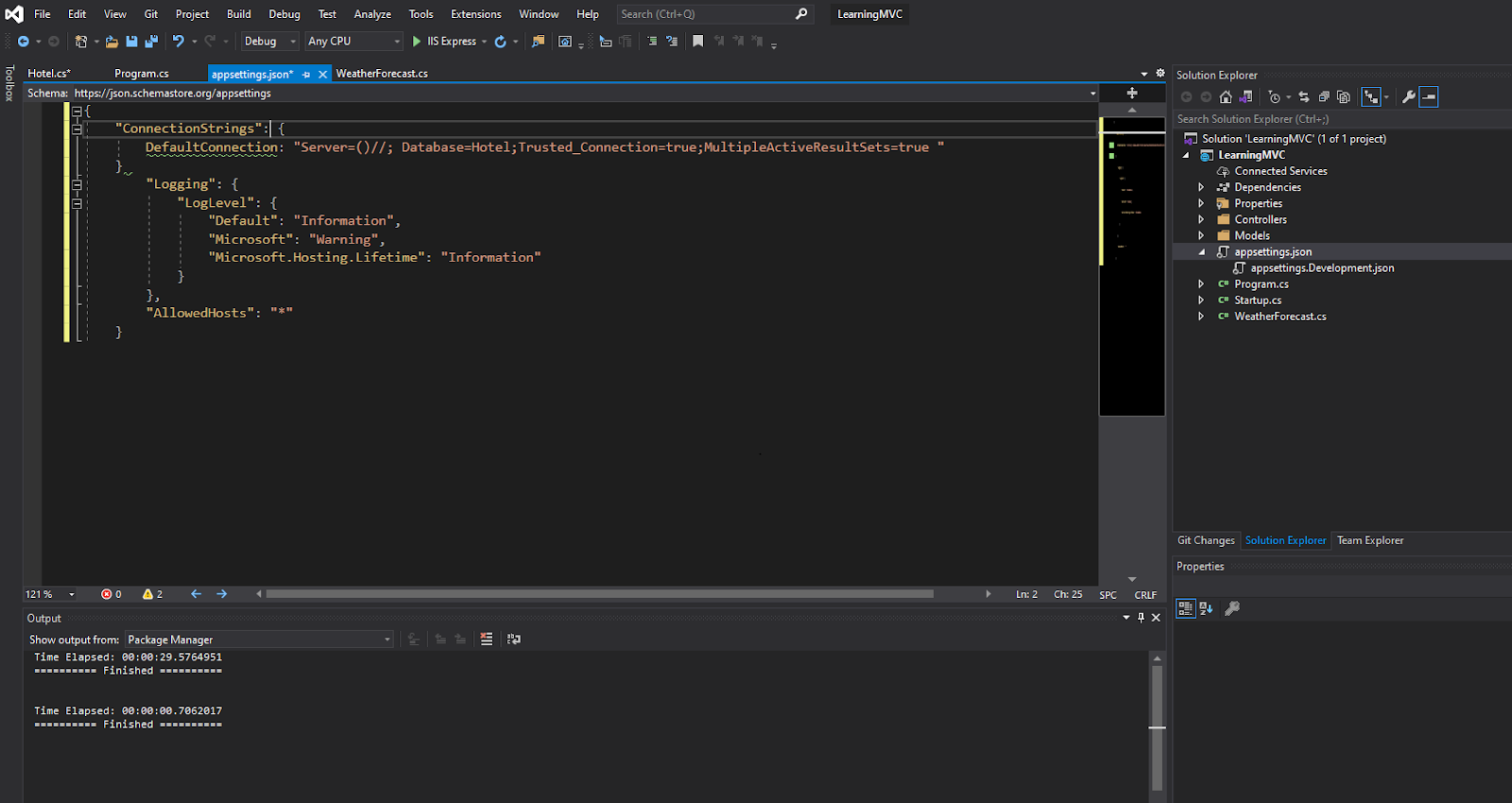Screen dimensions: 1512x803
Task: Click the Show All Files icon
Action: coord(1344,96)
